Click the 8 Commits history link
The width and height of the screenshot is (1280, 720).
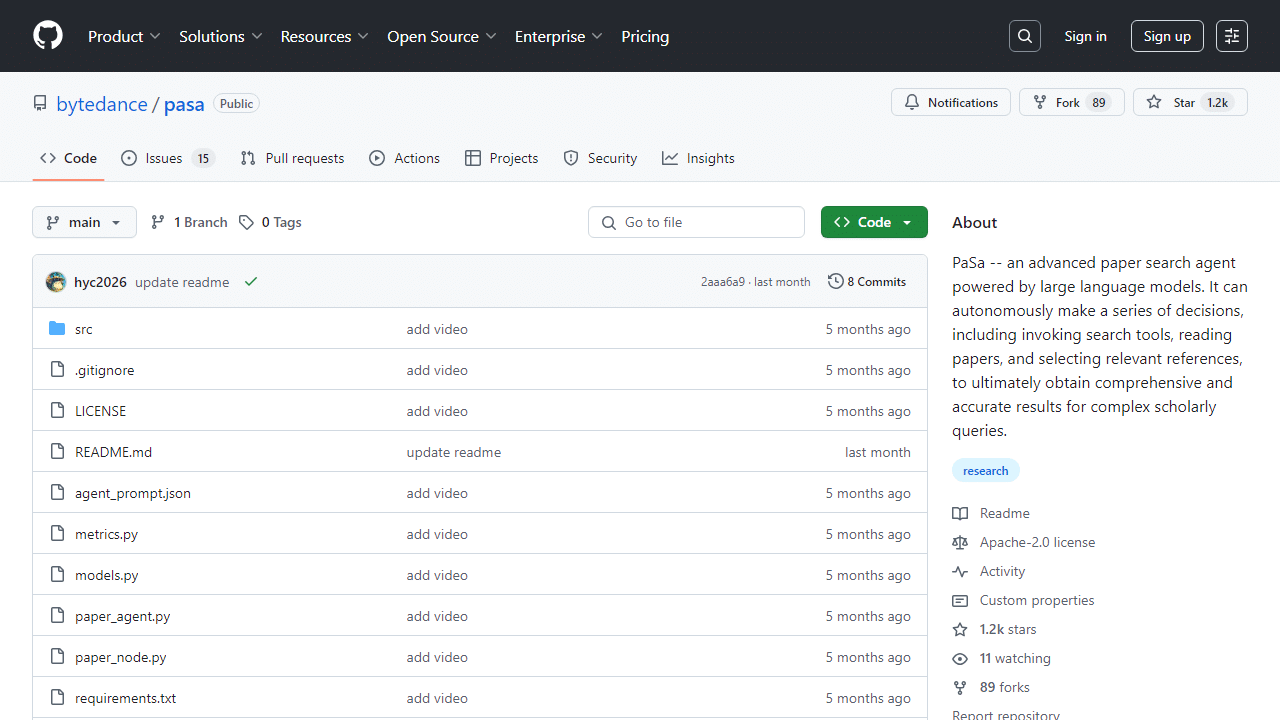pos(867,282)
